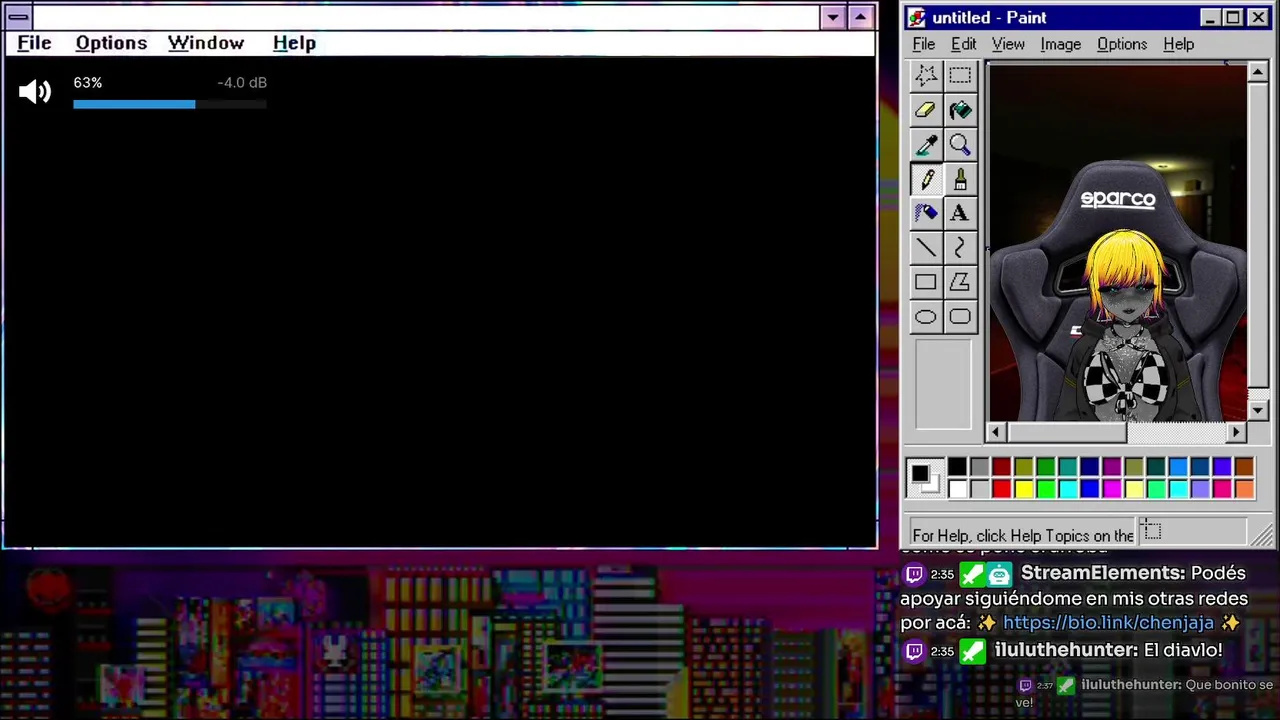Screen dimensions: 1280x720
Task: Pick the Polygon shape tool
Action: (x=960, y=282)
